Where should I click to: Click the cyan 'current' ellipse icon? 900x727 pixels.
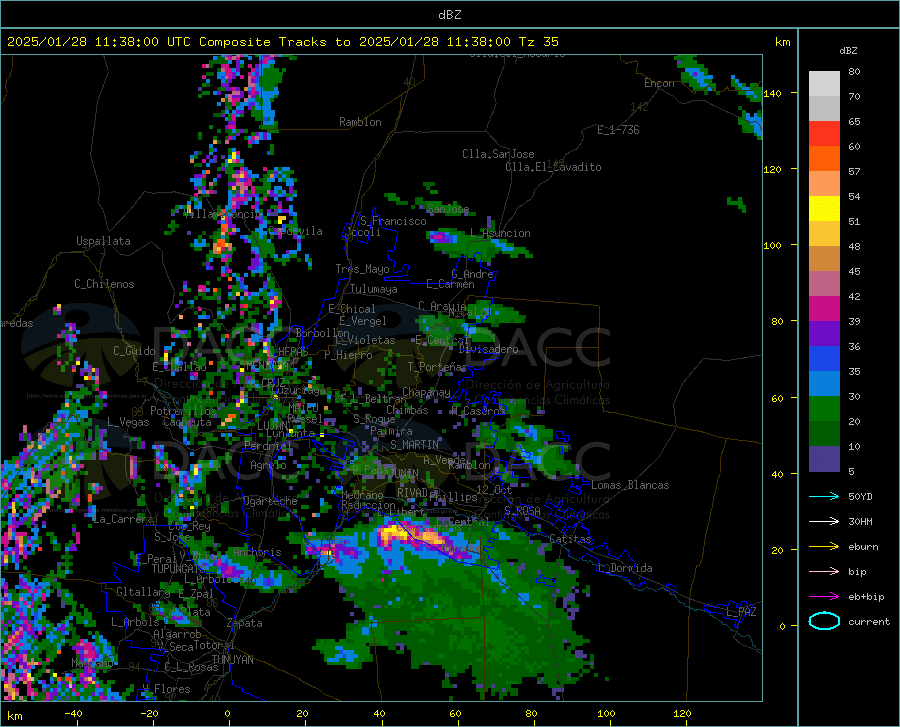(x=824, y=621)
